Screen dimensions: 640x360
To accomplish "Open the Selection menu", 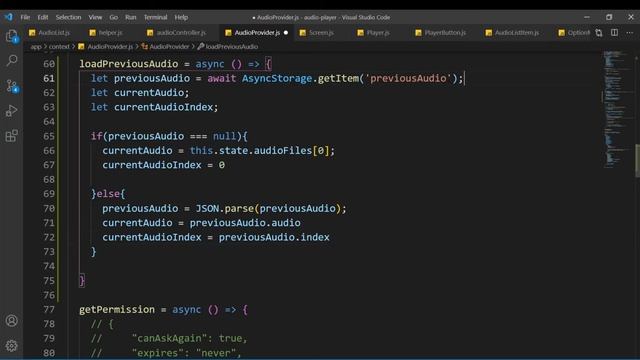I will click(68, 17).
